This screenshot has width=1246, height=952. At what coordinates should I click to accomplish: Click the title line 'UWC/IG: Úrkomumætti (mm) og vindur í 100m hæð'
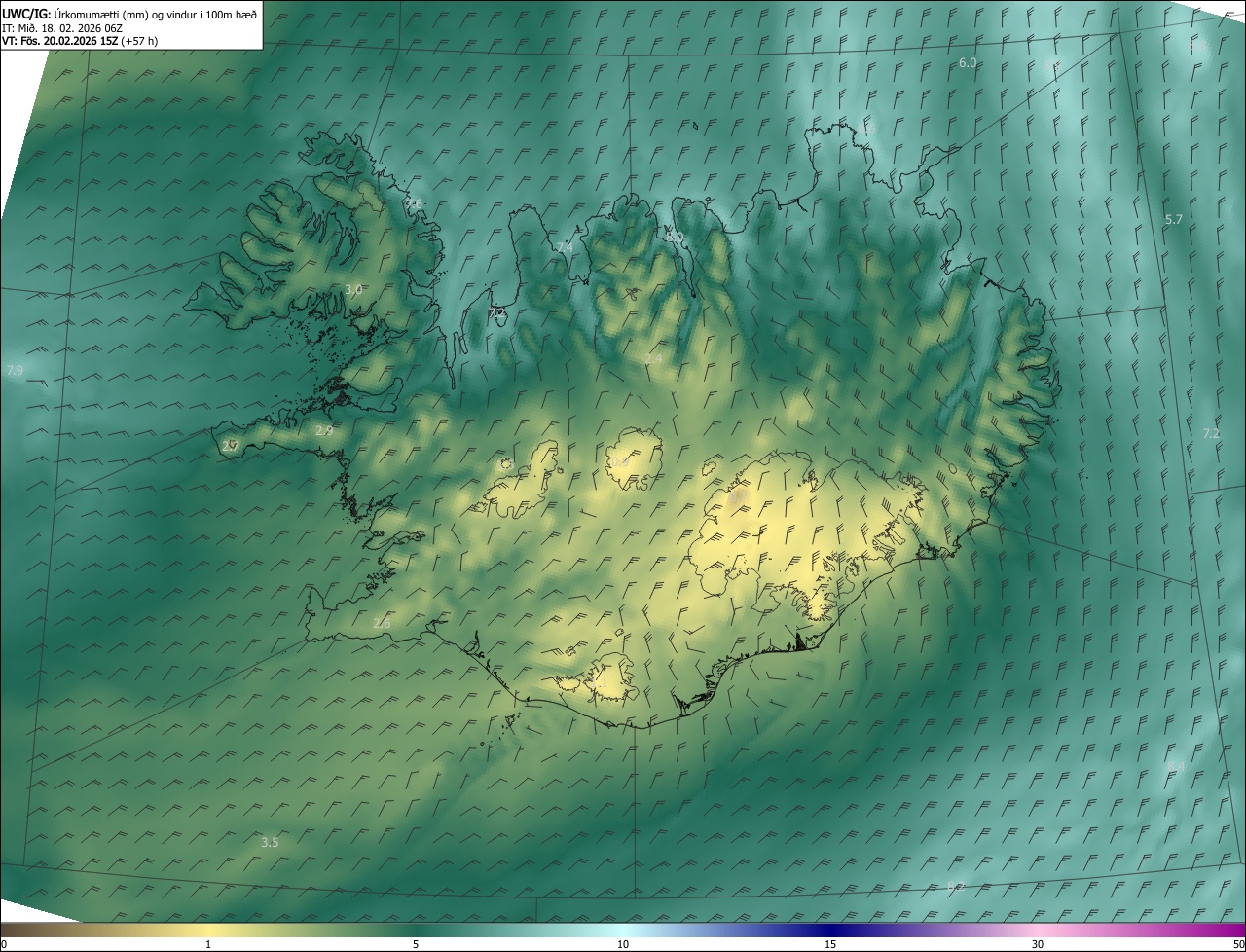pos(129,14)
